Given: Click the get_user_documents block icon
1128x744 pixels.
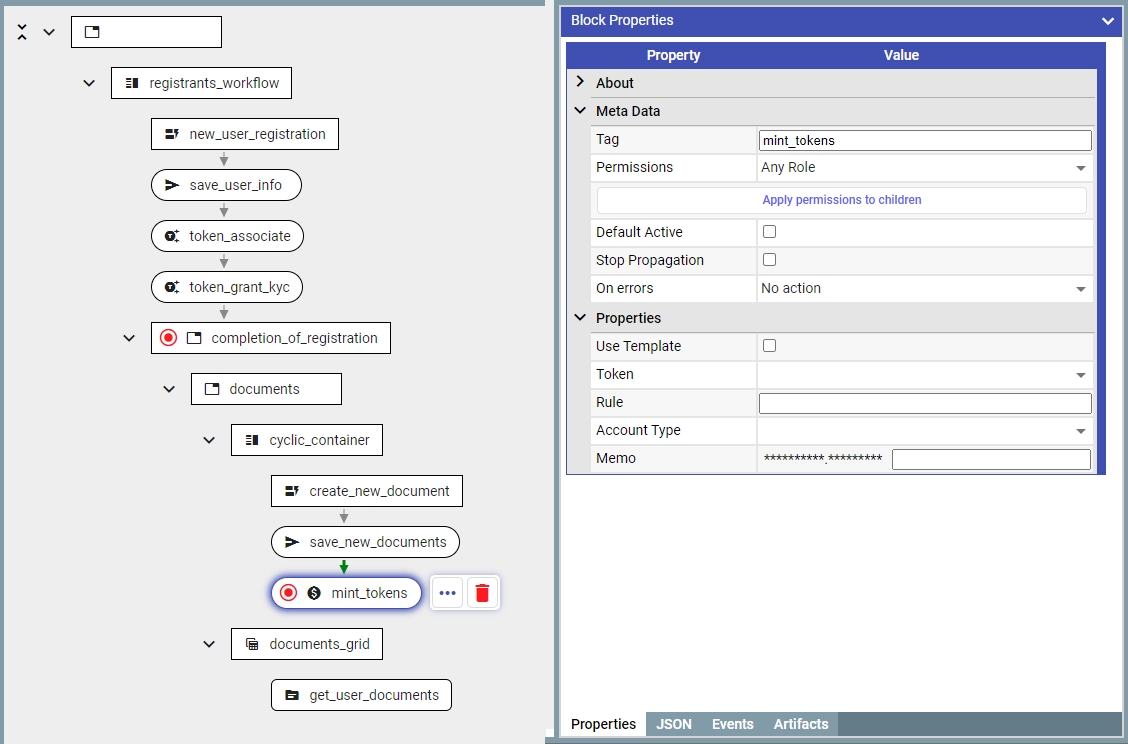Looking at the screenshot, I should 292,695.
